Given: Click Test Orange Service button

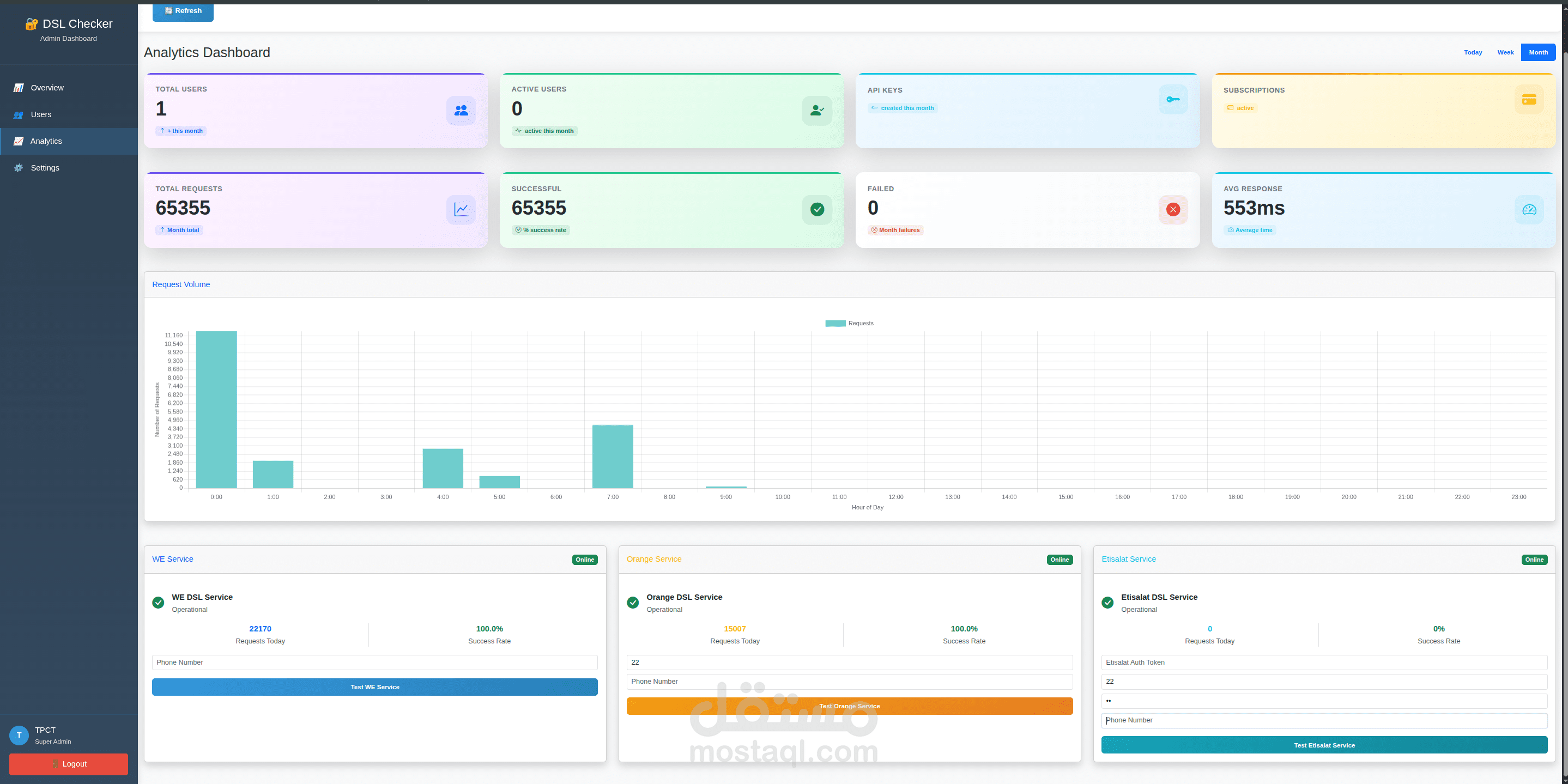Looking at the screenshot, I should [850, 706].
